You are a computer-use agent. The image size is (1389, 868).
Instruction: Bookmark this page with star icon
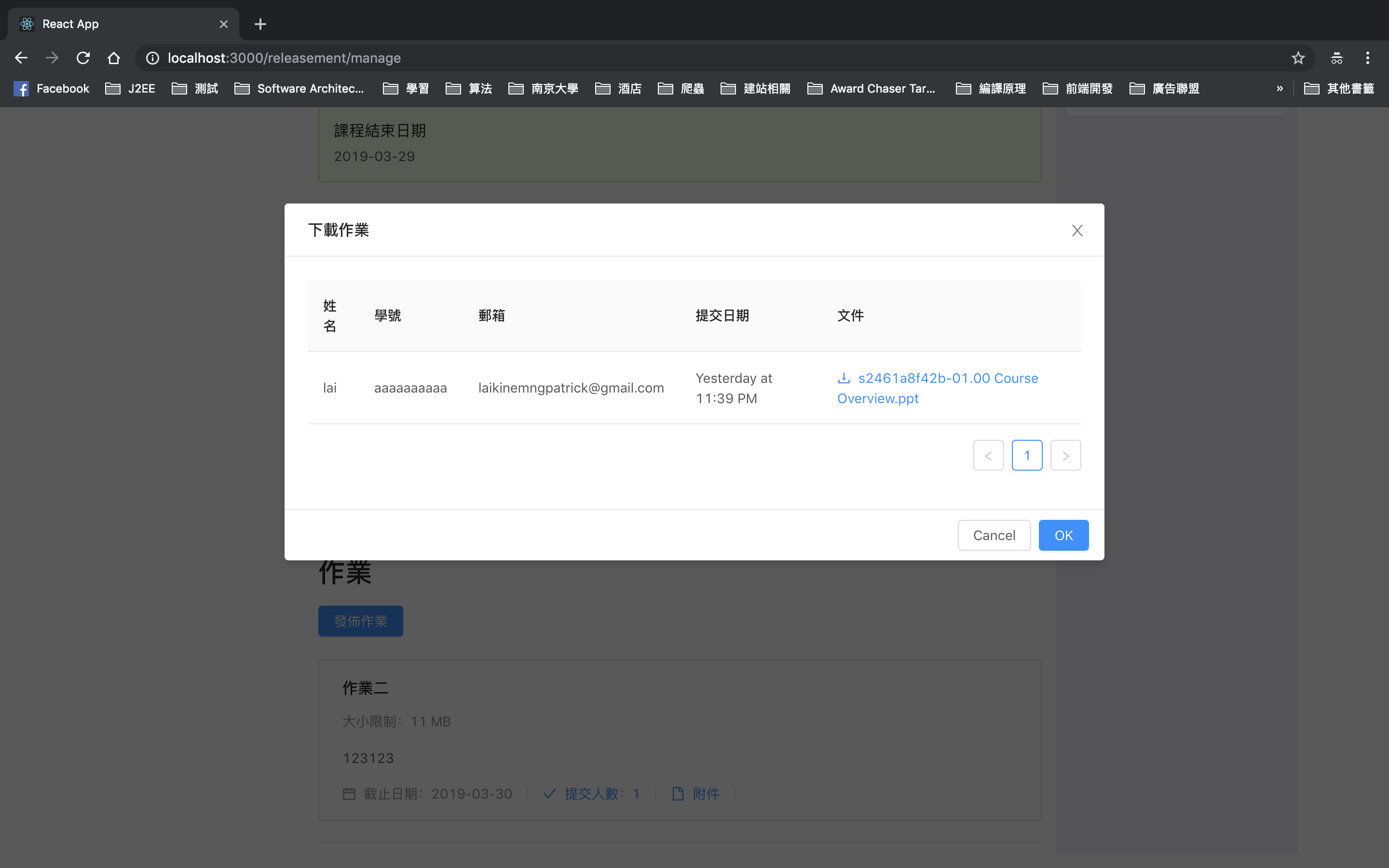pyautogui.click(x=1298, y=58)
